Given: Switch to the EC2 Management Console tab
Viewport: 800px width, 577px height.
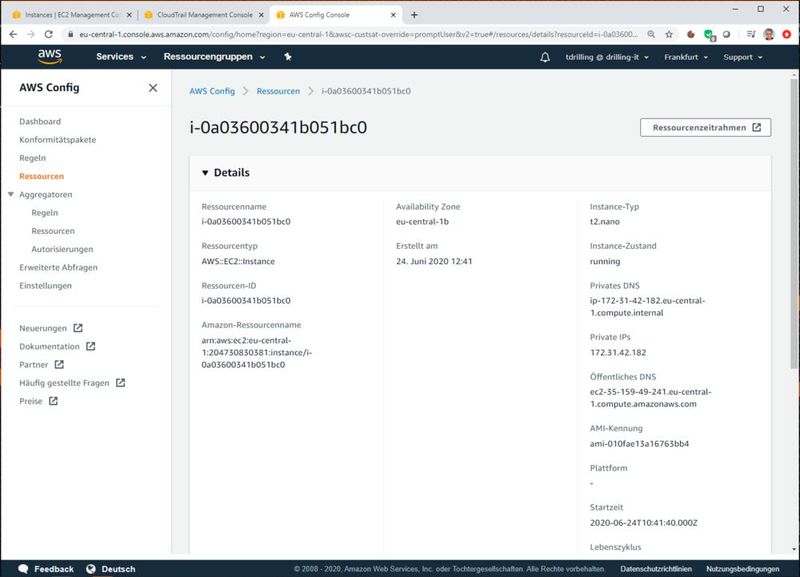Looking at the screenshot, I should 72,15.
